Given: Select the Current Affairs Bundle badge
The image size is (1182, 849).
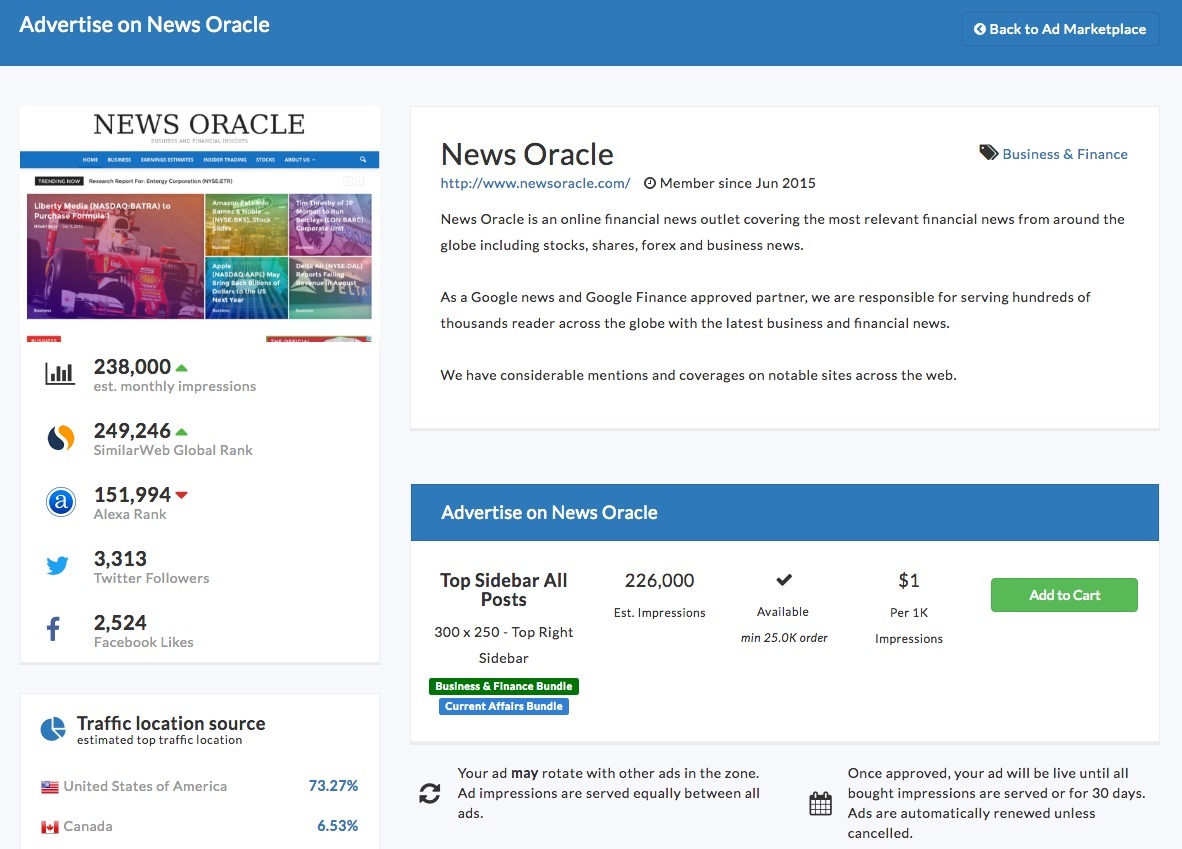Looking at the screenshot, I should click(504, 706).
